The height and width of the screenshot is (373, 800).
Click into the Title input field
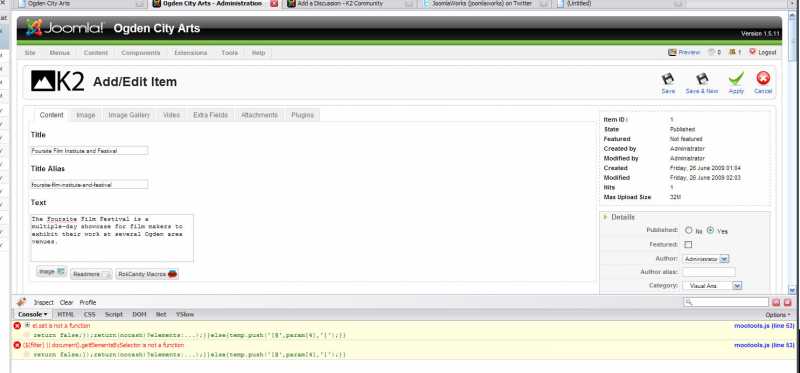(x=89, y=151)
